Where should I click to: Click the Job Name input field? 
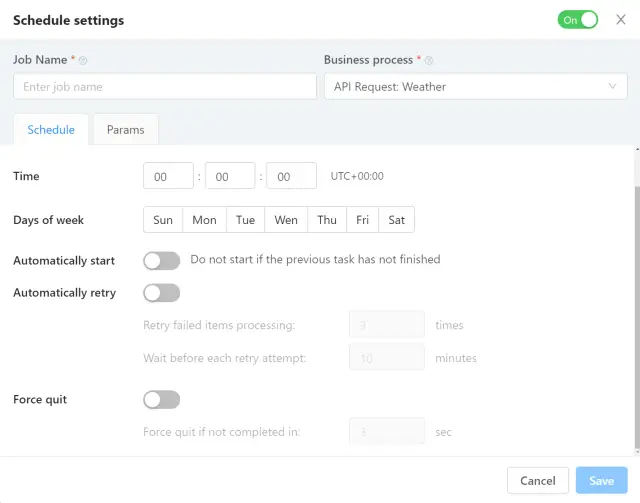(165, 87)
